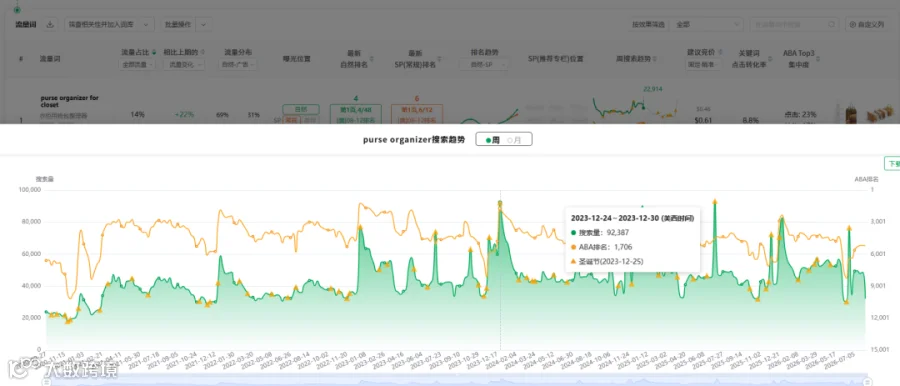Click the 下载 button at chart corner
Image resolution: width=900 pixels, height=386 pixels.
[x=893, y=164]
